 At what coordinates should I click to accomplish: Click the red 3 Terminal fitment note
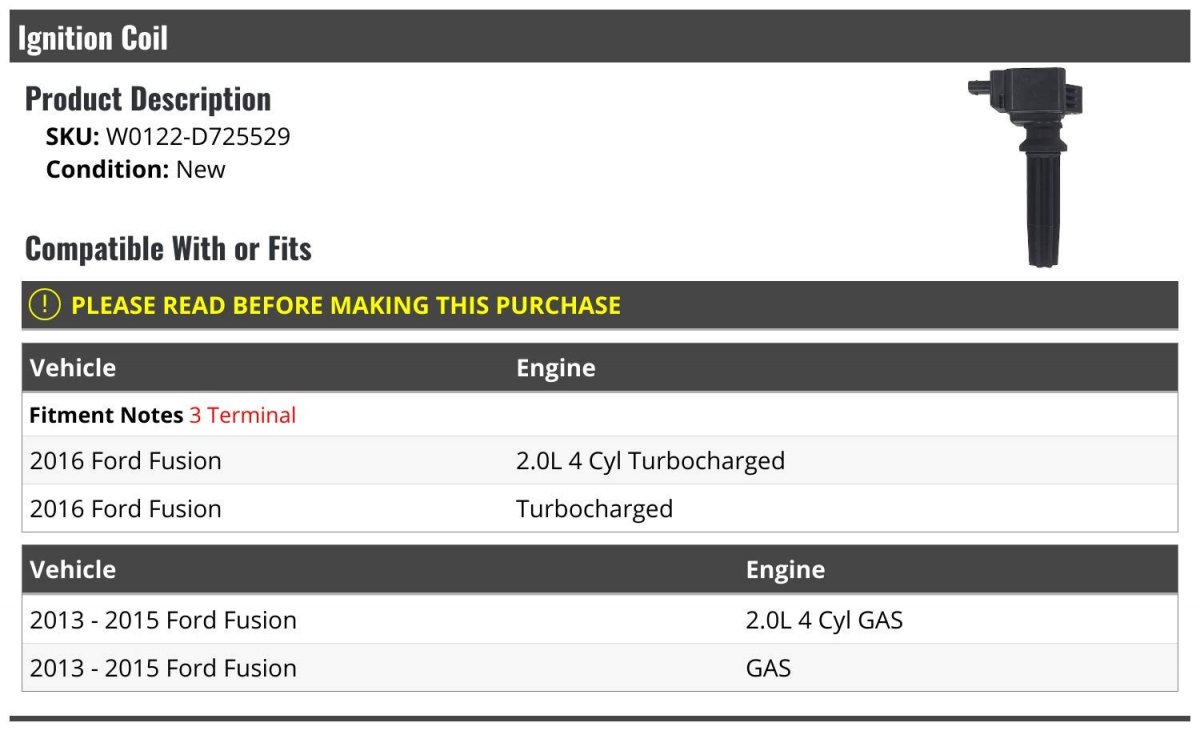(243, 415)
